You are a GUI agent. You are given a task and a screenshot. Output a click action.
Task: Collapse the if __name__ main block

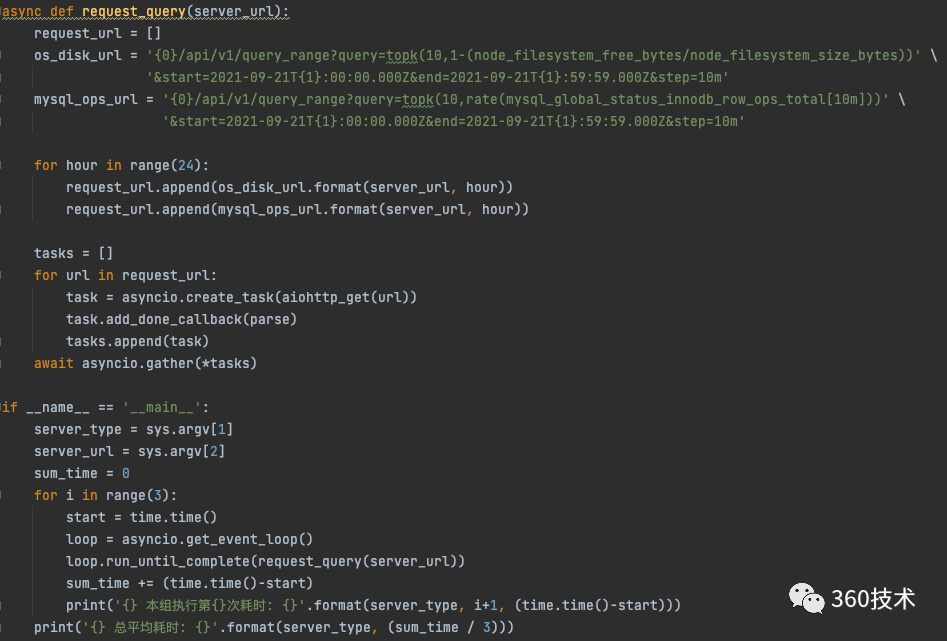(x=3, y=407)
